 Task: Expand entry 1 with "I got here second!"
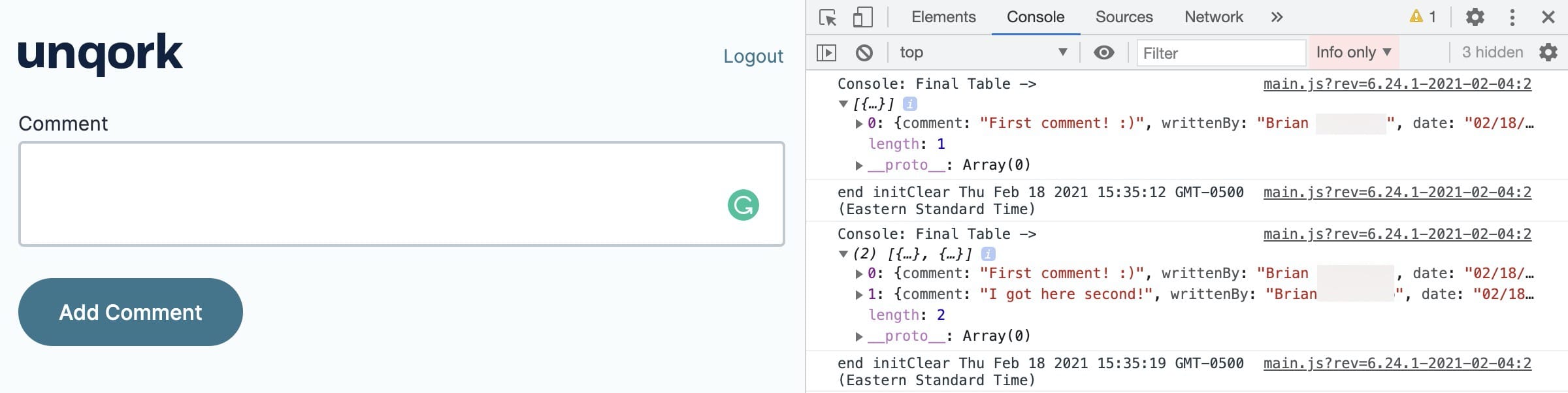859,294
